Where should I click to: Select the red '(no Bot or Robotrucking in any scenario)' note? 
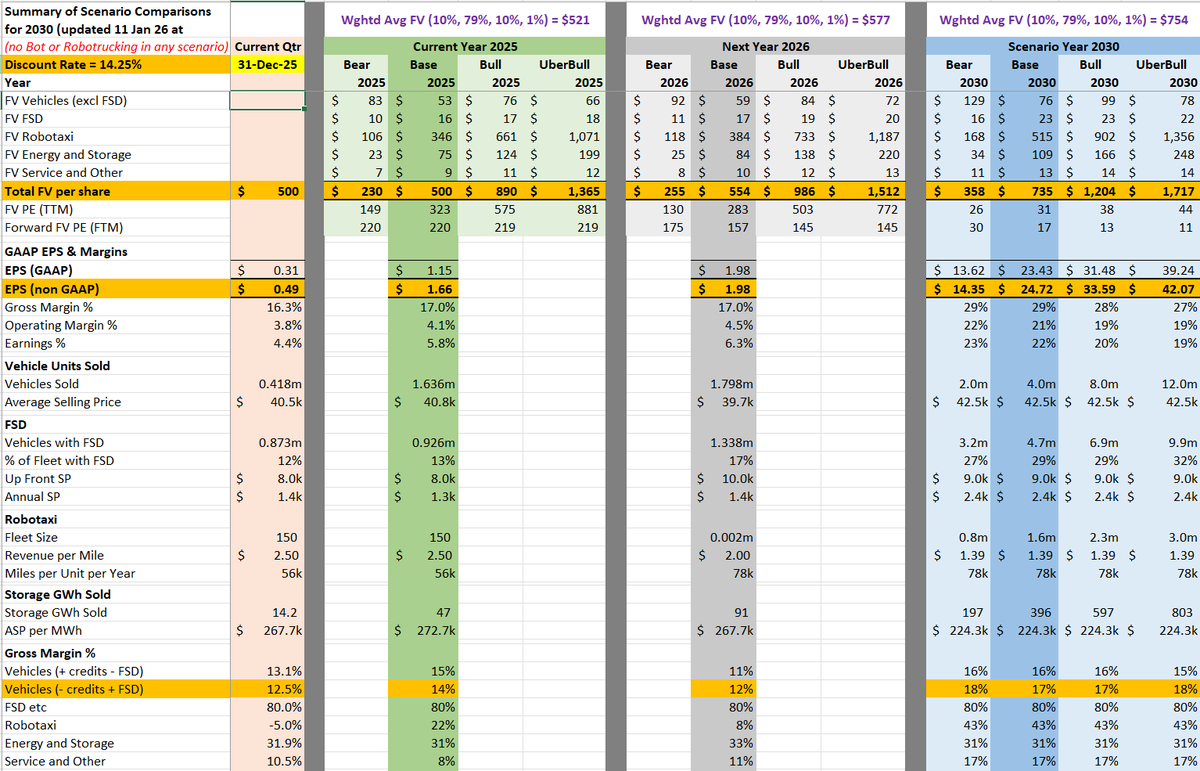(x=115, y=46)
